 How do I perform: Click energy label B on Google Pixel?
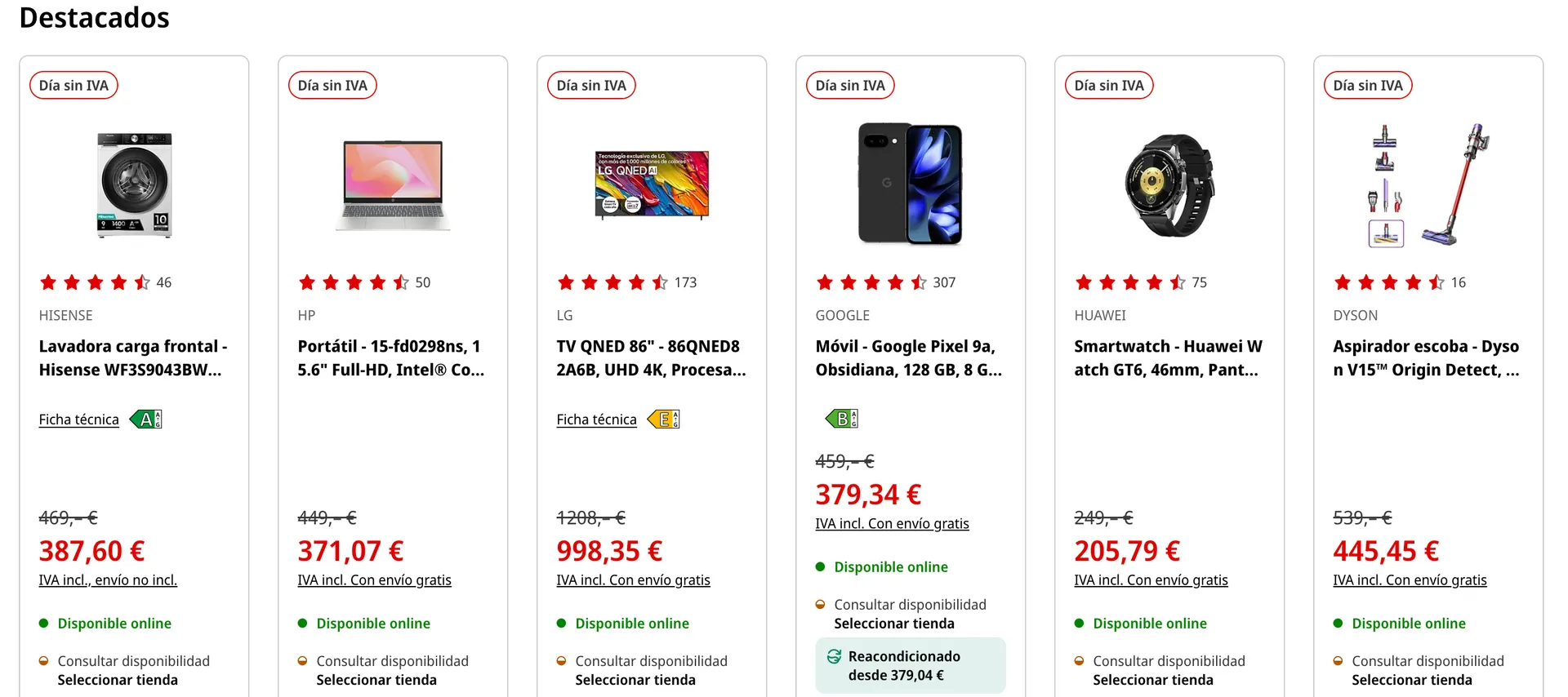(x=842, y=419)
